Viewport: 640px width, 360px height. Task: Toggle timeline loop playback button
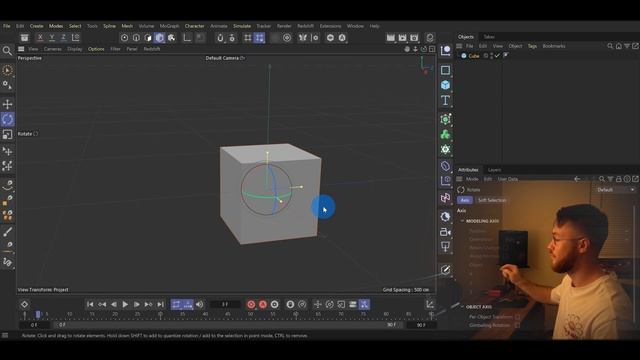click(x=176, y=304)
